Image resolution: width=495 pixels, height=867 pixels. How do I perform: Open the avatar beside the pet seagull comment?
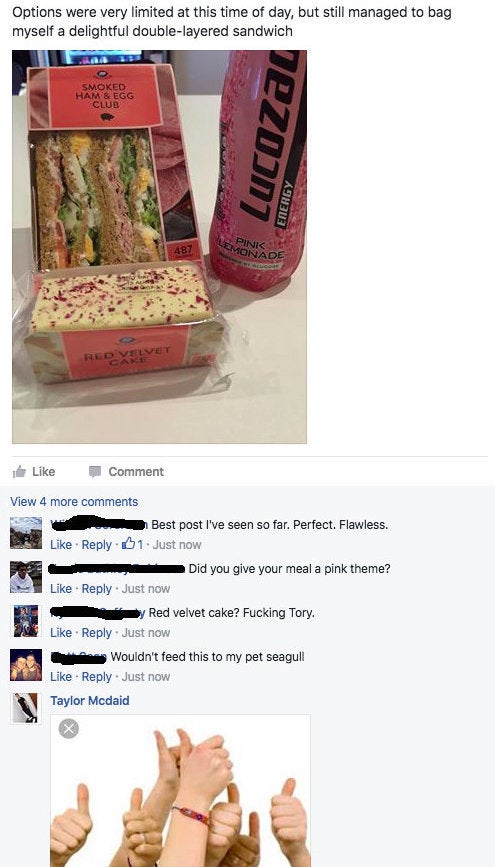[26, 665]
